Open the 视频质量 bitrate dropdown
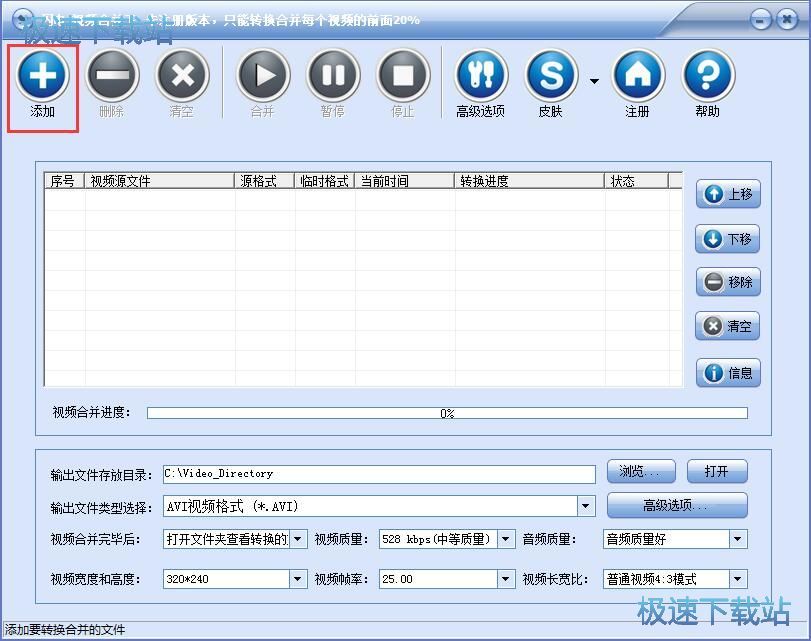 click(506, 540)
